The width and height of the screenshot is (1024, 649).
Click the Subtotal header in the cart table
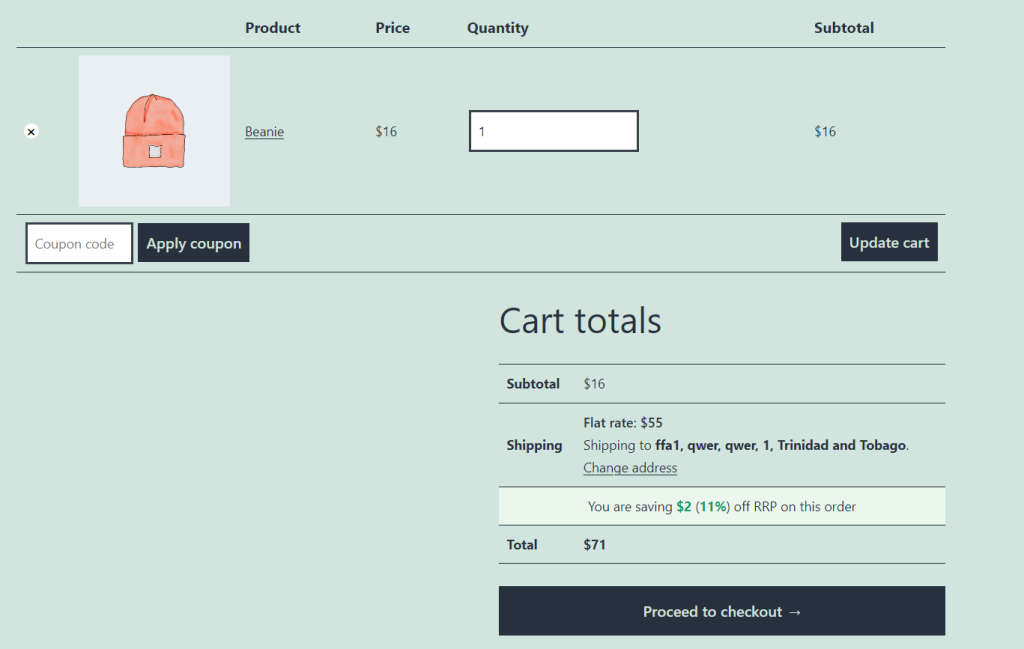click(x=843, y=28)
